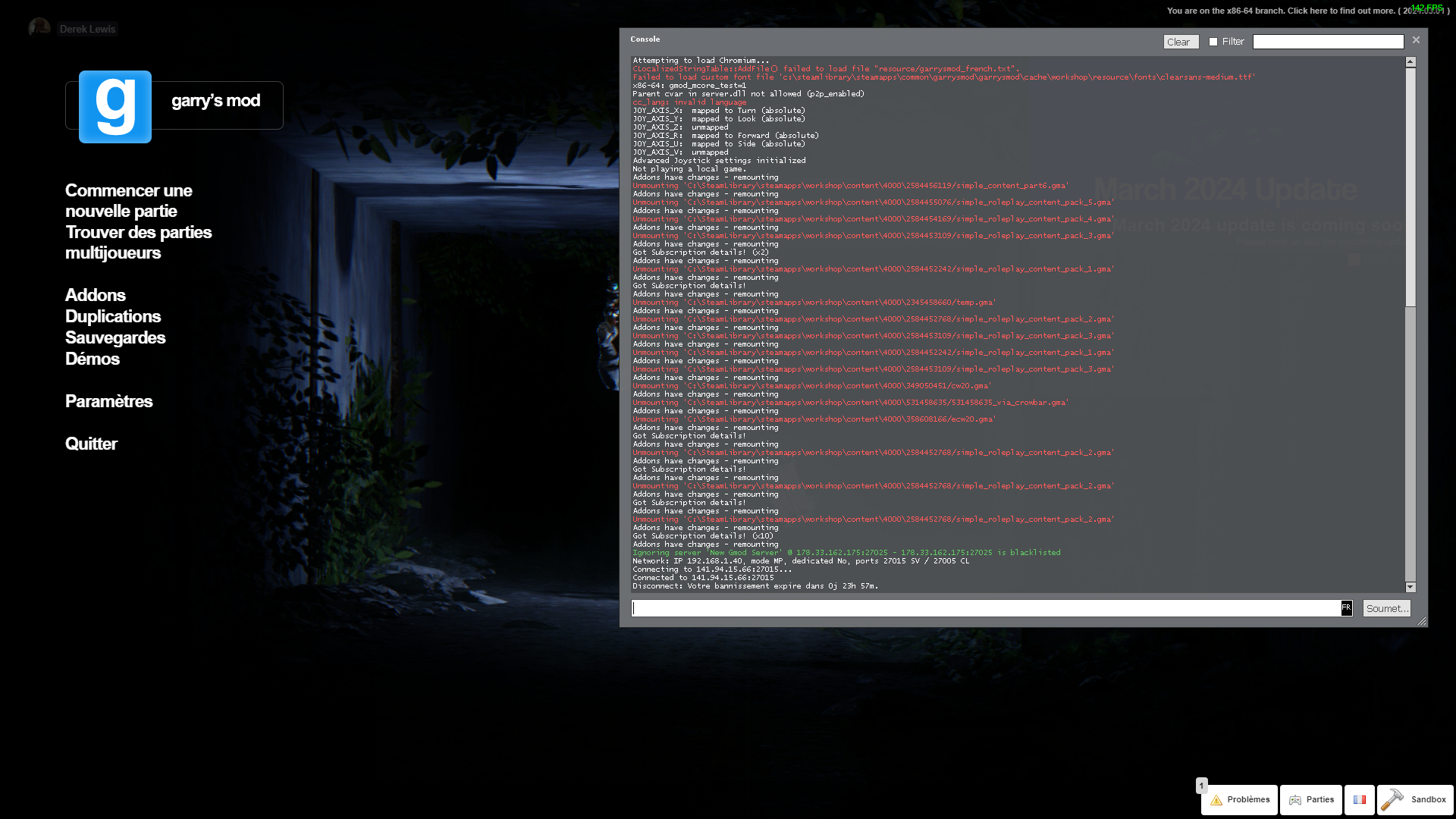Screen dimensions: 1456x819
Task: Click the console command input field
Action: [987, 608]
